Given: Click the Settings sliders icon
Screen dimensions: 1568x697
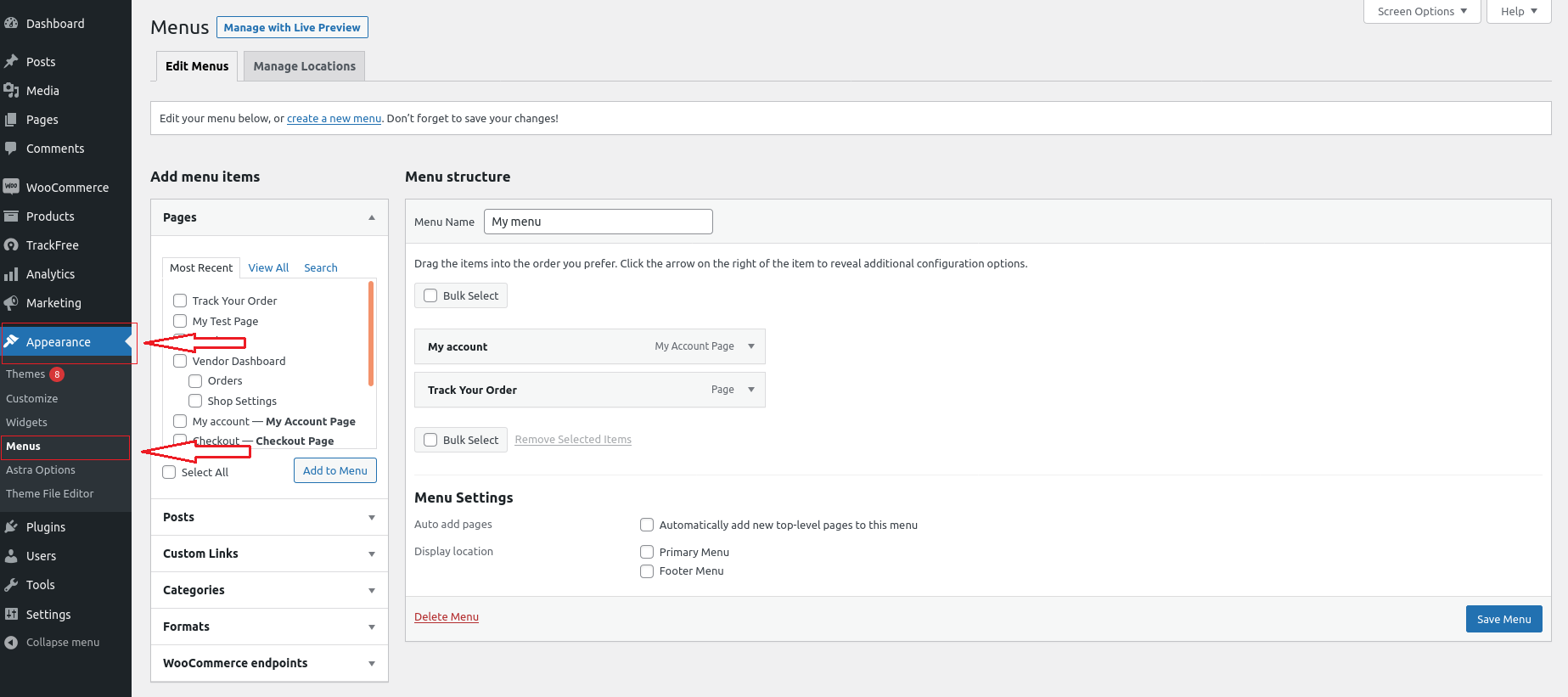Looking at the screenshot, I should (x=11, y=614).
